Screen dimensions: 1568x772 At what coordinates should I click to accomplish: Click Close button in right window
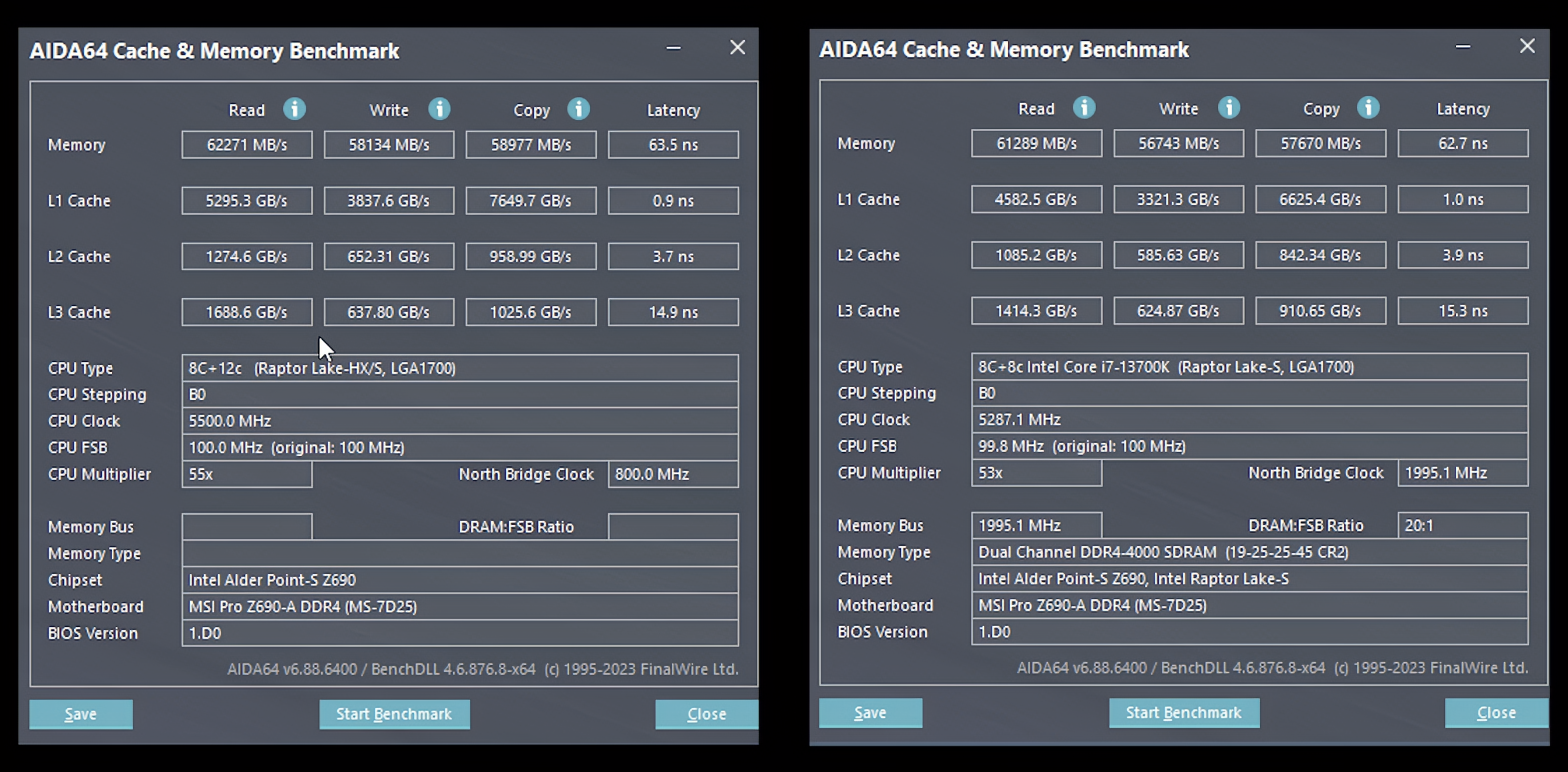(x=1496, y=713)
